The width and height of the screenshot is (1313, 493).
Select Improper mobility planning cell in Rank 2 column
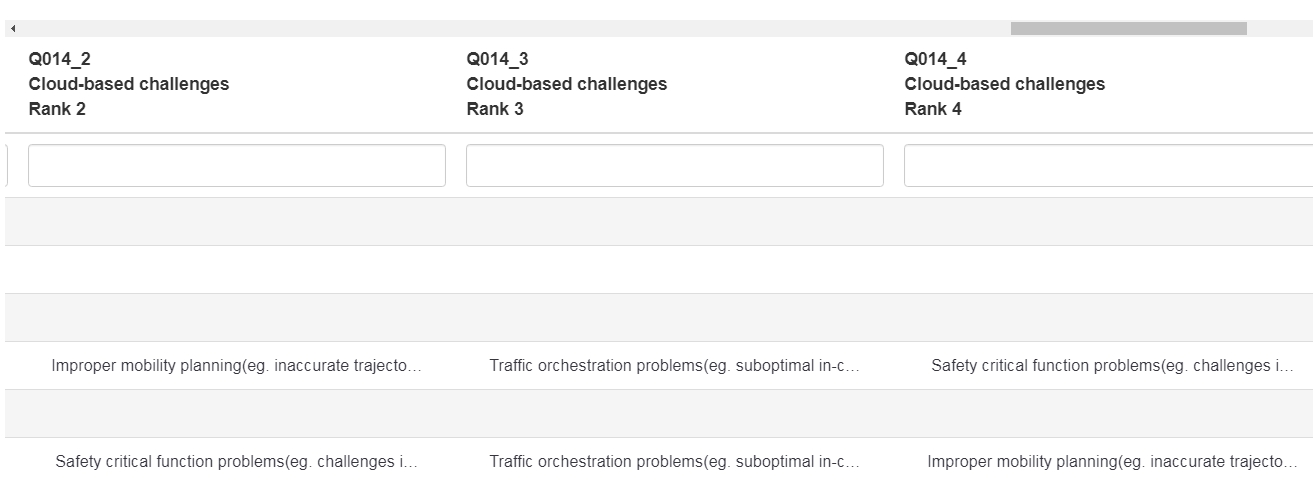pyautogui.click(x=237, y=366)
